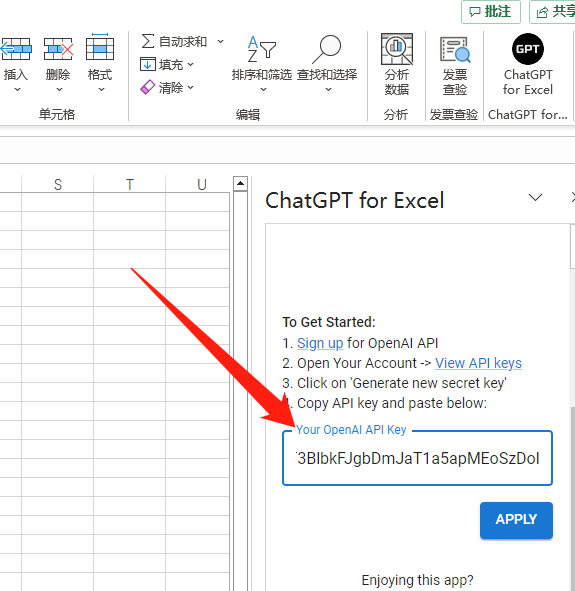575x591 pixels.
Task: Click the ChatGPT for Excel pane title
Action: point(355,200)
